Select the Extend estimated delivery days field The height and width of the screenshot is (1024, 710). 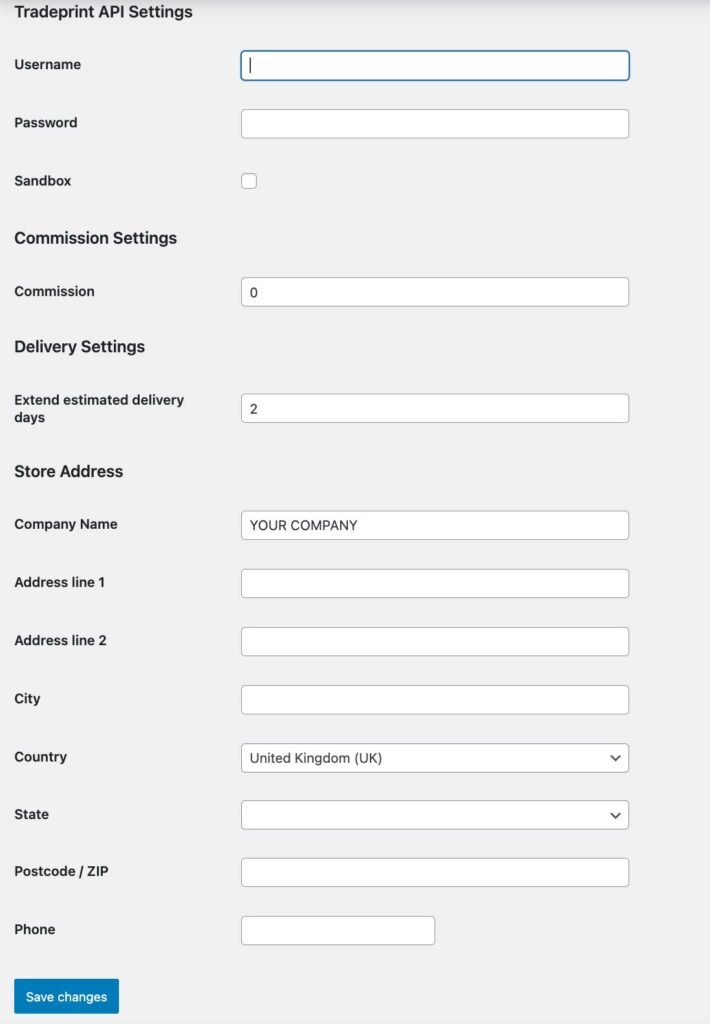434,408
